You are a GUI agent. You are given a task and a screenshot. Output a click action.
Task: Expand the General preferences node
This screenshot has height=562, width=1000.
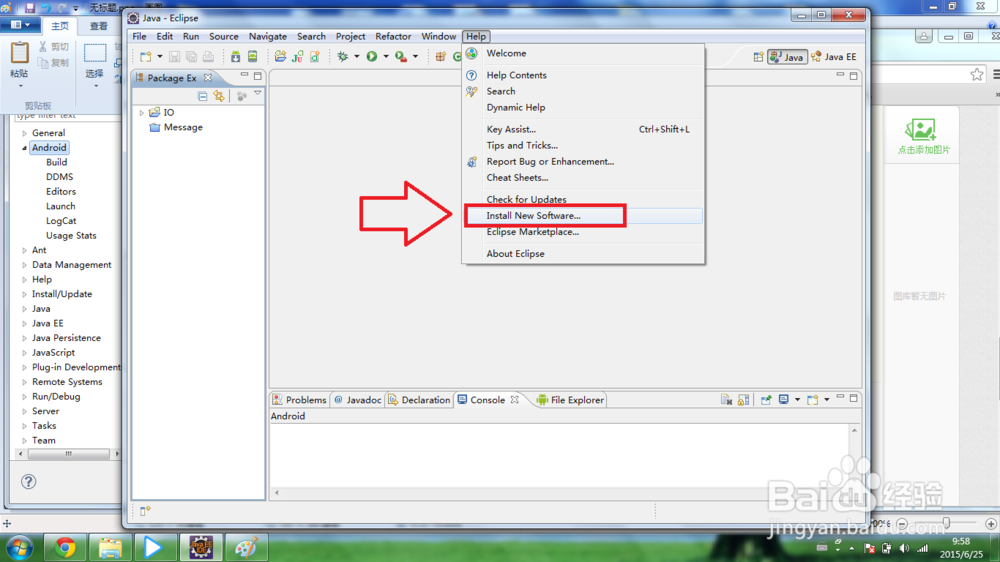[24, 133]
